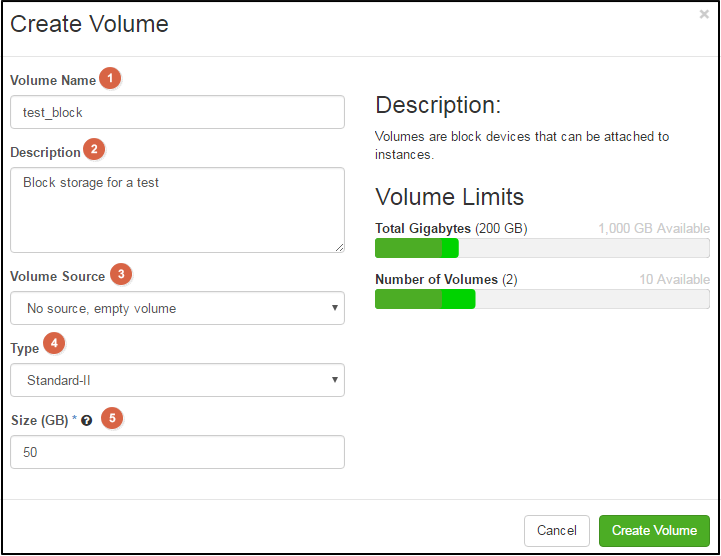Click the Volume Limits heading
Image resolution: width=721 pixels, height=556 pixels.
pos(449,196)
